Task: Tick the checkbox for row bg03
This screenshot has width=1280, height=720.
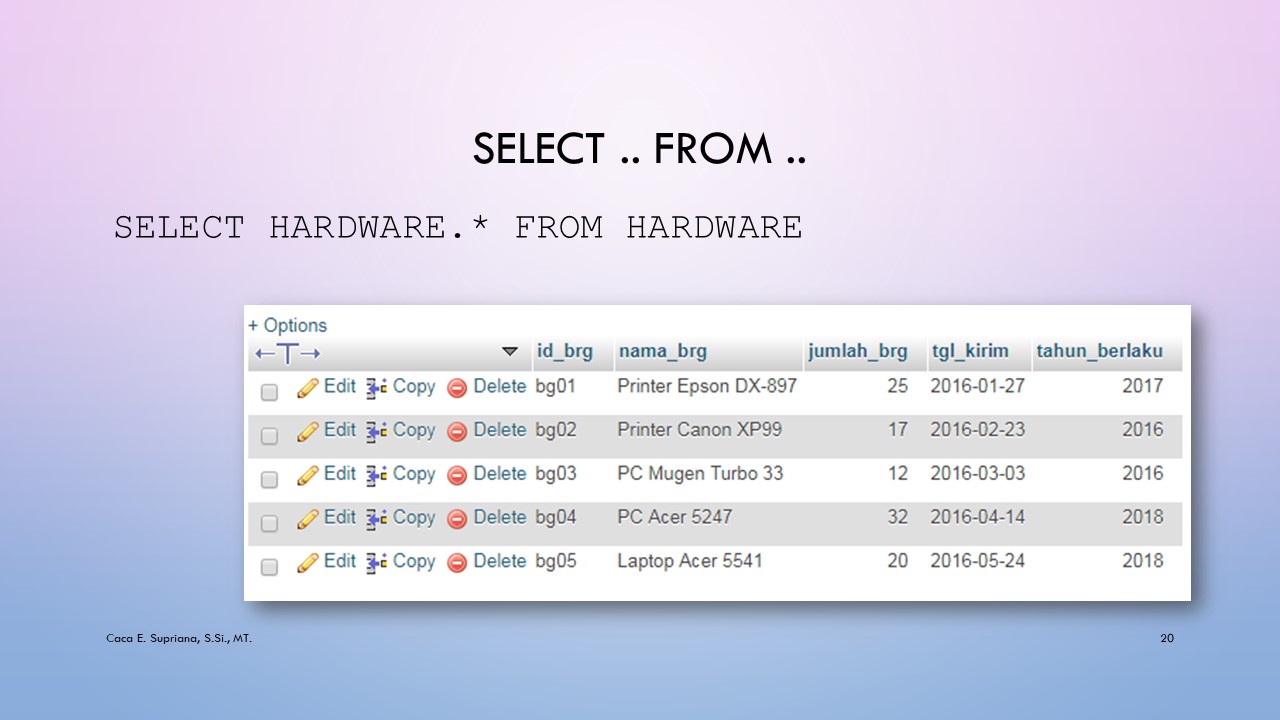Action: [269, 479]
